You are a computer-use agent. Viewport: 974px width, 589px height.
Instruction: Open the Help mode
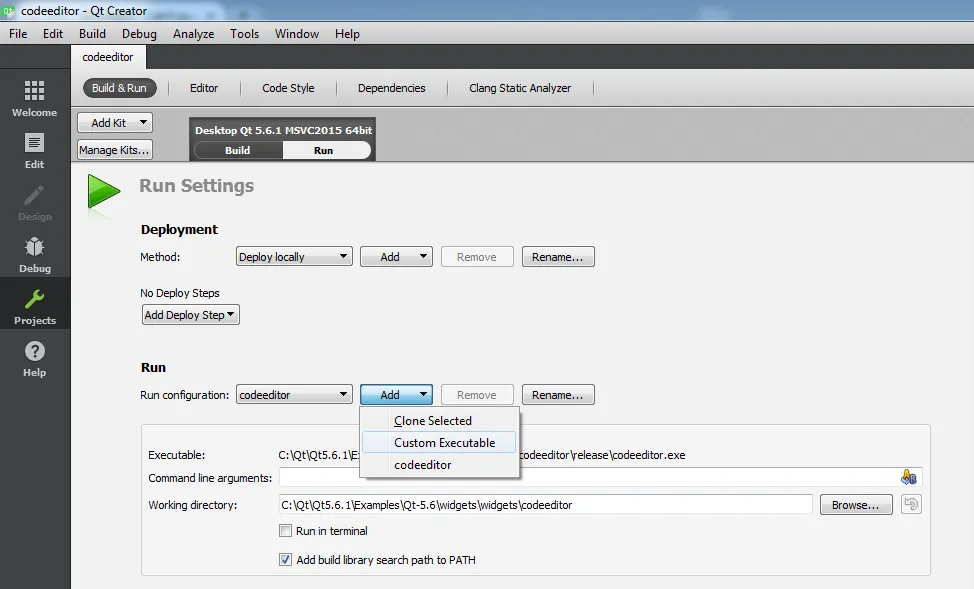tap(35, 358)
